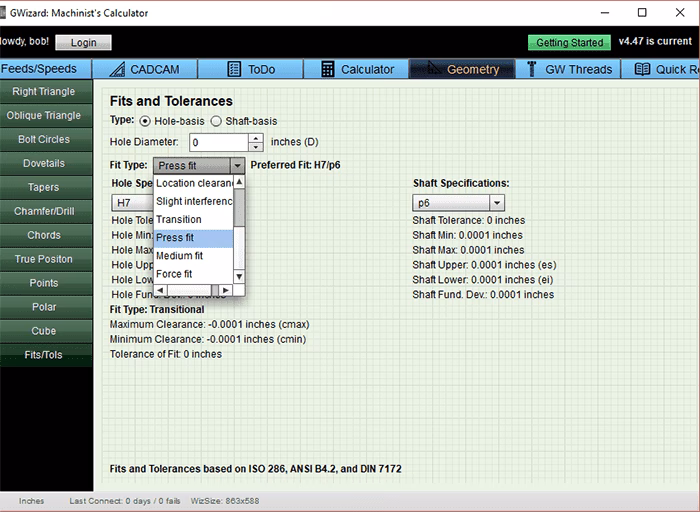Image resolution: width=700 pixels, height=512 pixels.
Task: Click the Geometry tab icon
Action: tap(430, 69)
